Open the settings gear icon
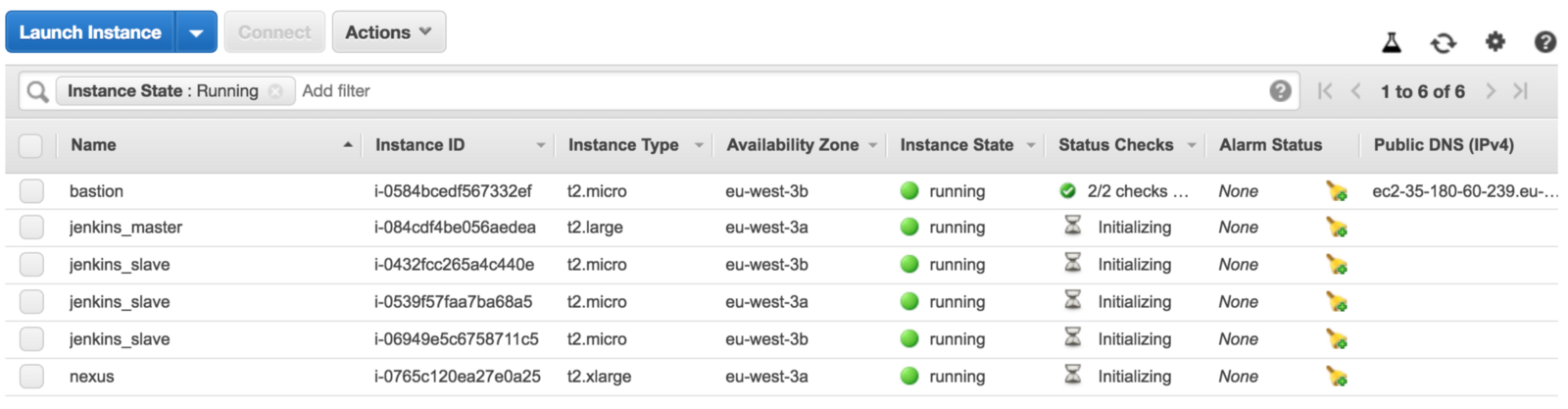Image resolution: width=1568 pixels, height=409 pixels. [1494, 41]
